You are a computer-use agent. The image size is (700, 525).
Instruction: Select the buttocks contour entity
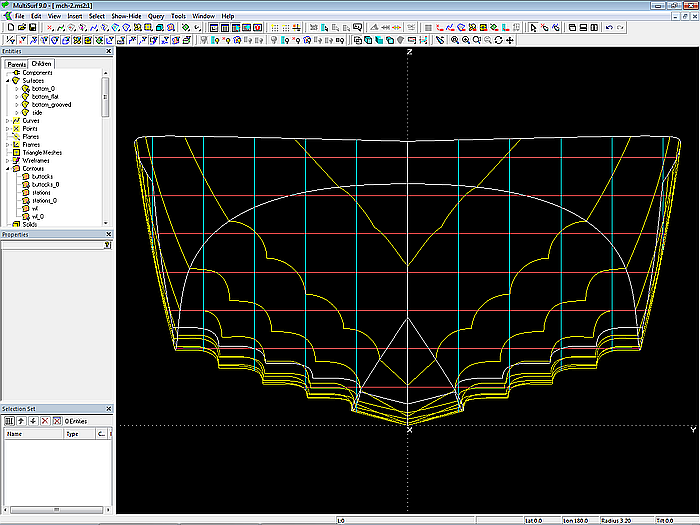click(x=43, y=177)
